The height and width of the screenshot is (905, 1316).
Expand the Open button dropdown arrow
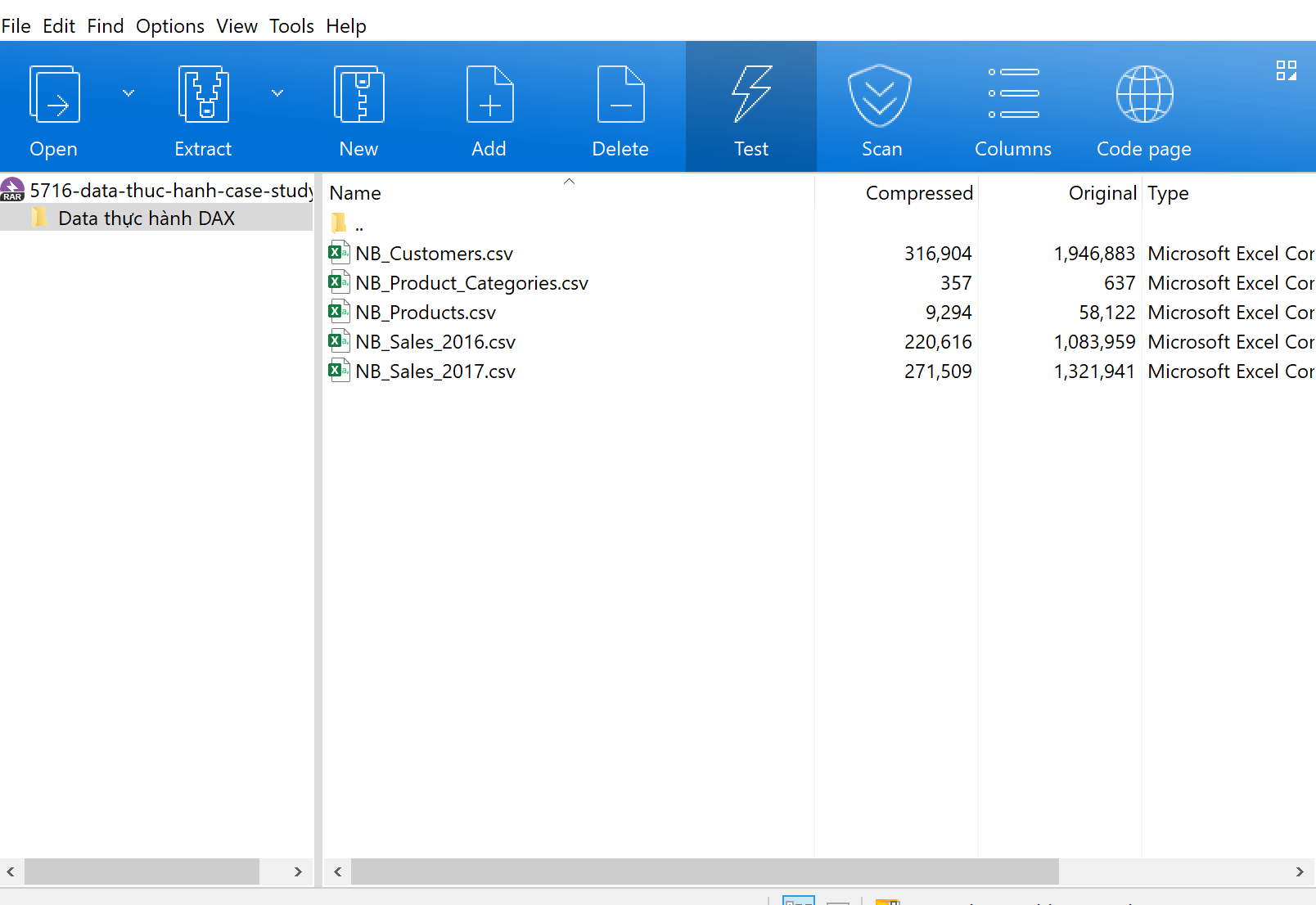[x=128, y=93]
